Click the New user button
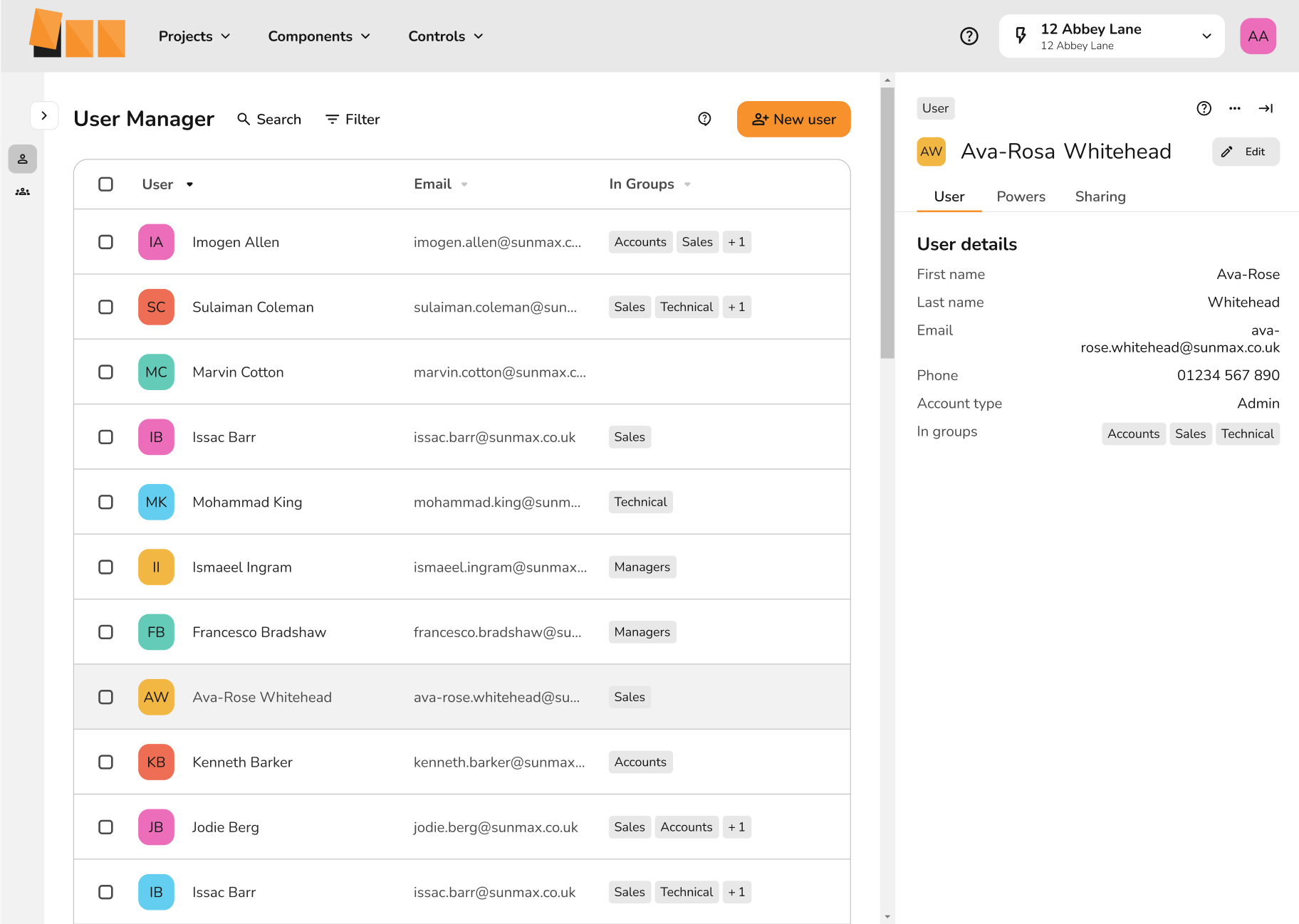The height and width of the screenshot is (924, 1299). tap(793, 119)
